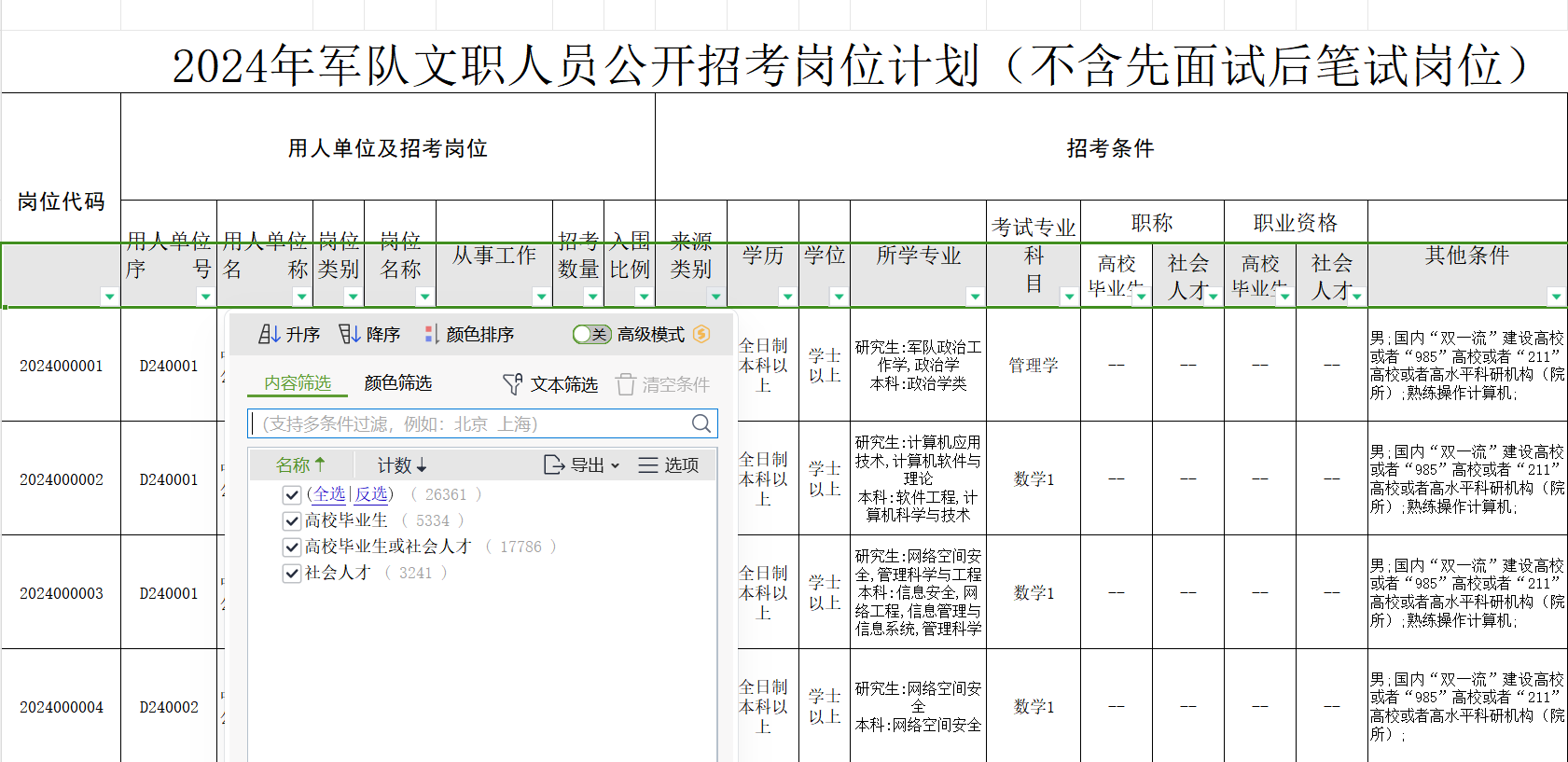Click the magnifier search icon in filter box
Image resolution: width=1568 pixels, height=762 pixels.
[701, 423]
